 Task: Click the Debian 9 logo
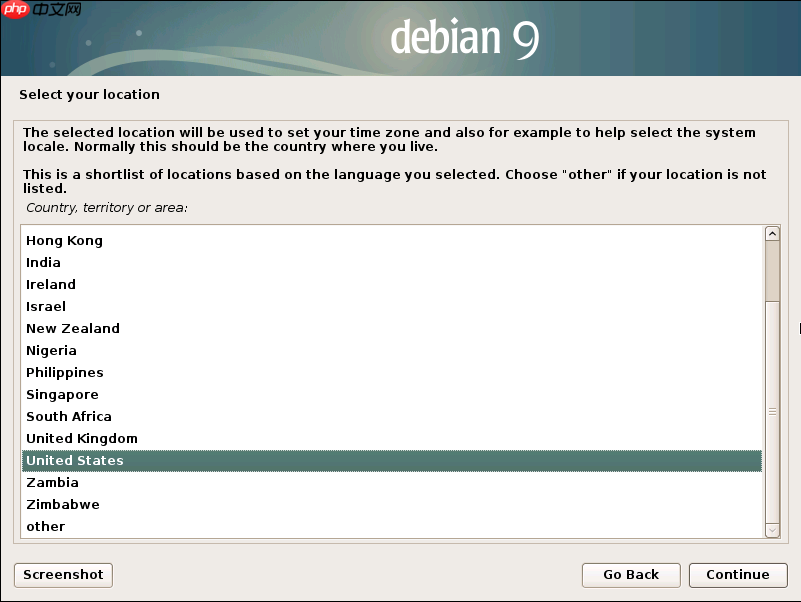coord(464,39)
